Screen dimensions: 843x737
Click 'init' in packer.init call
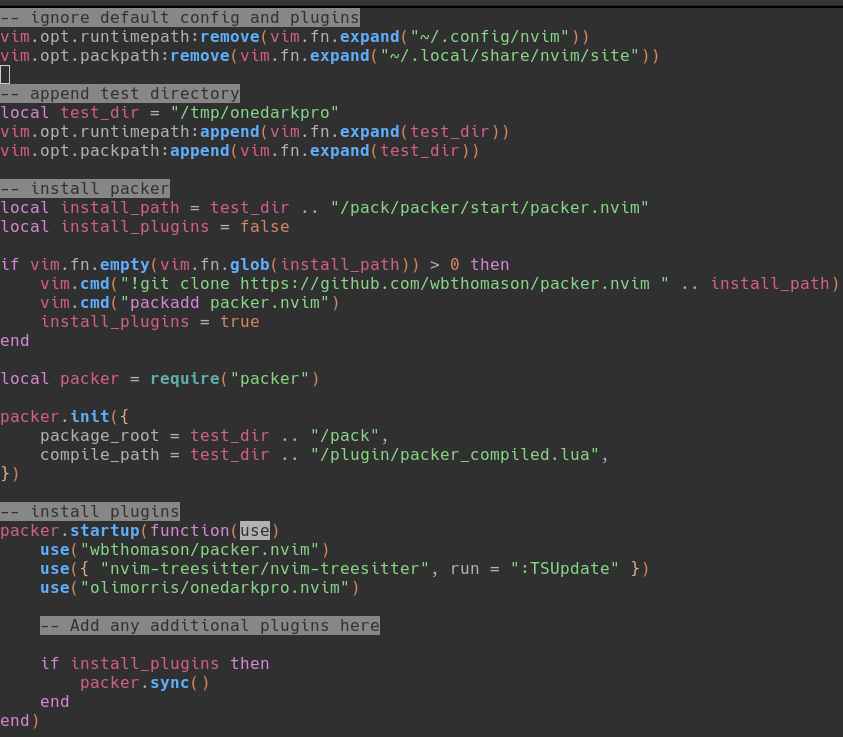[90, 417]
